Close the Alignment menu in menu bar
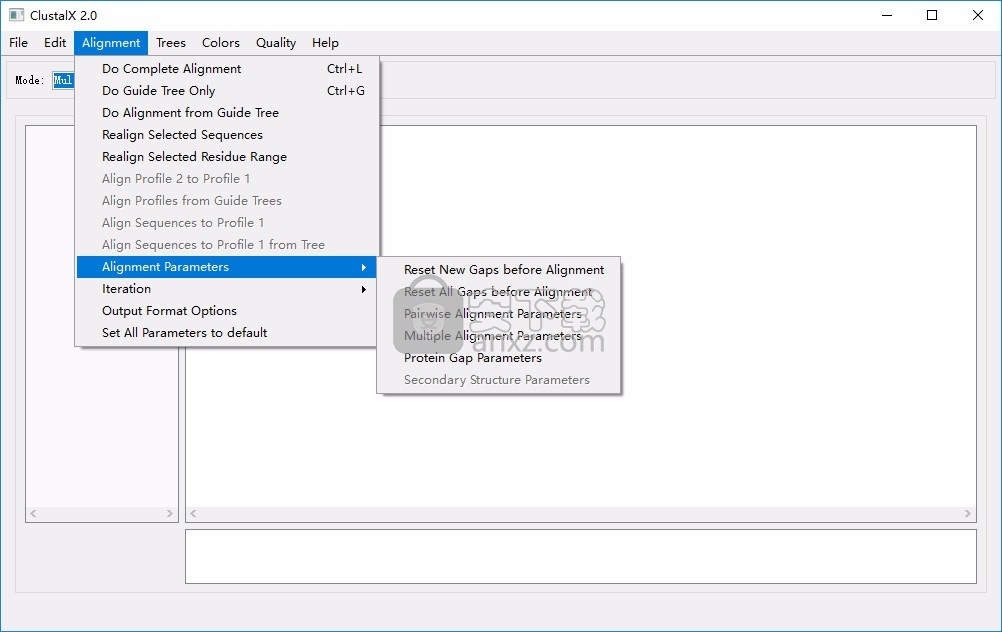1002x632 pixels. click(111, 43)
